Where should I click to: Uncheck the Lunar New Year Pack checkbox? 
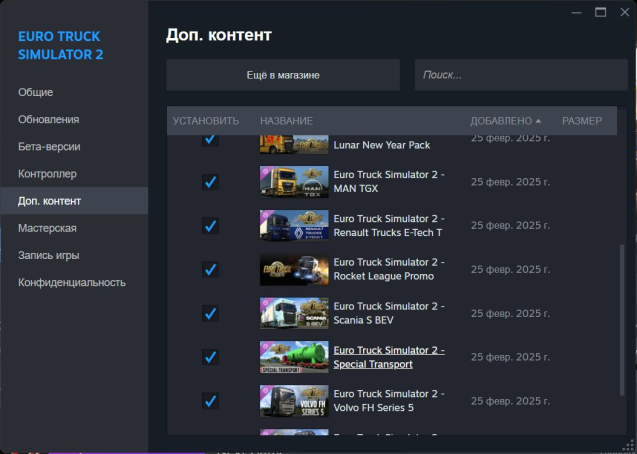tap(210, 140)
